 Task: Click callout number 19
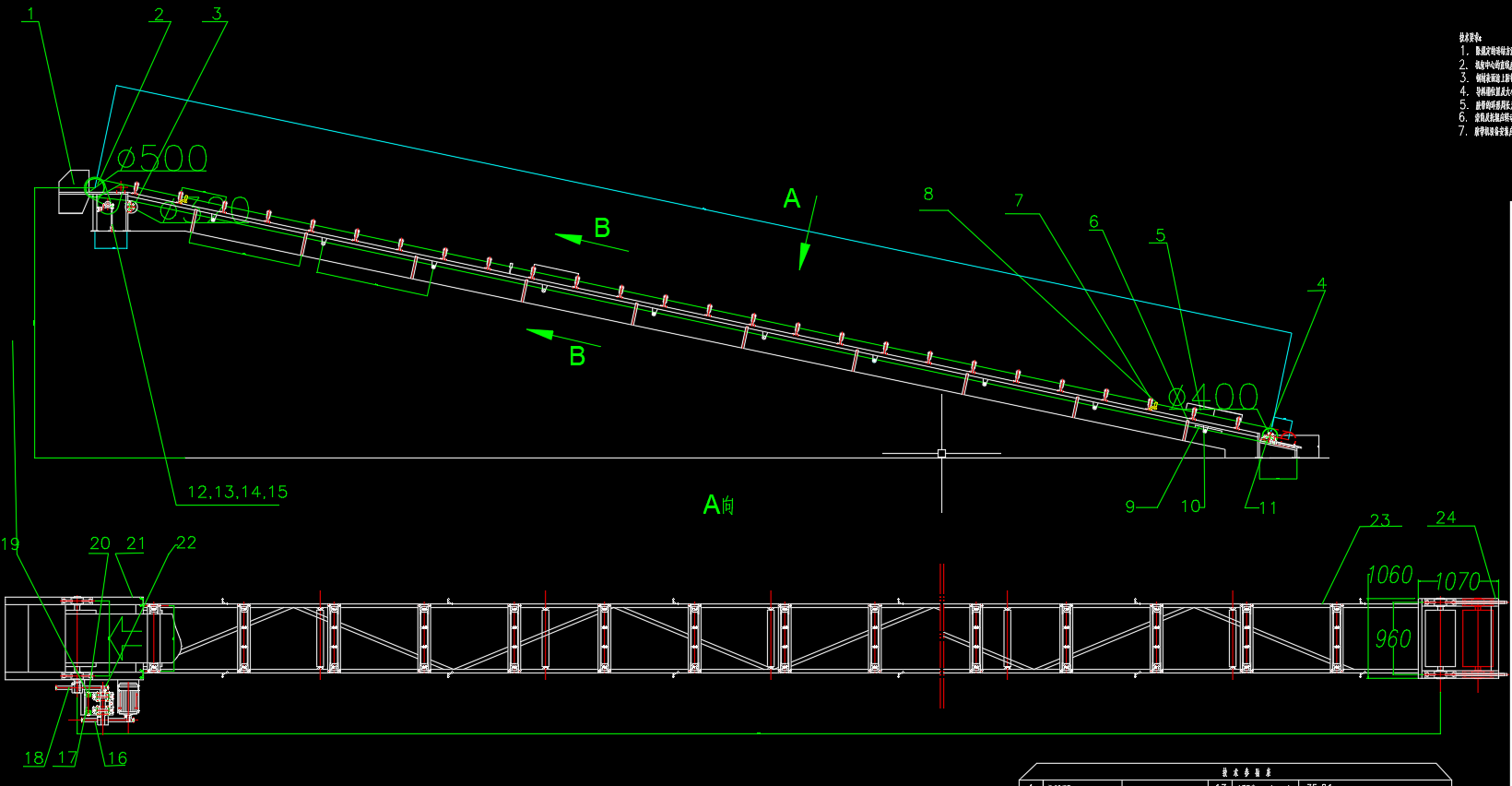tap(10, 544)
